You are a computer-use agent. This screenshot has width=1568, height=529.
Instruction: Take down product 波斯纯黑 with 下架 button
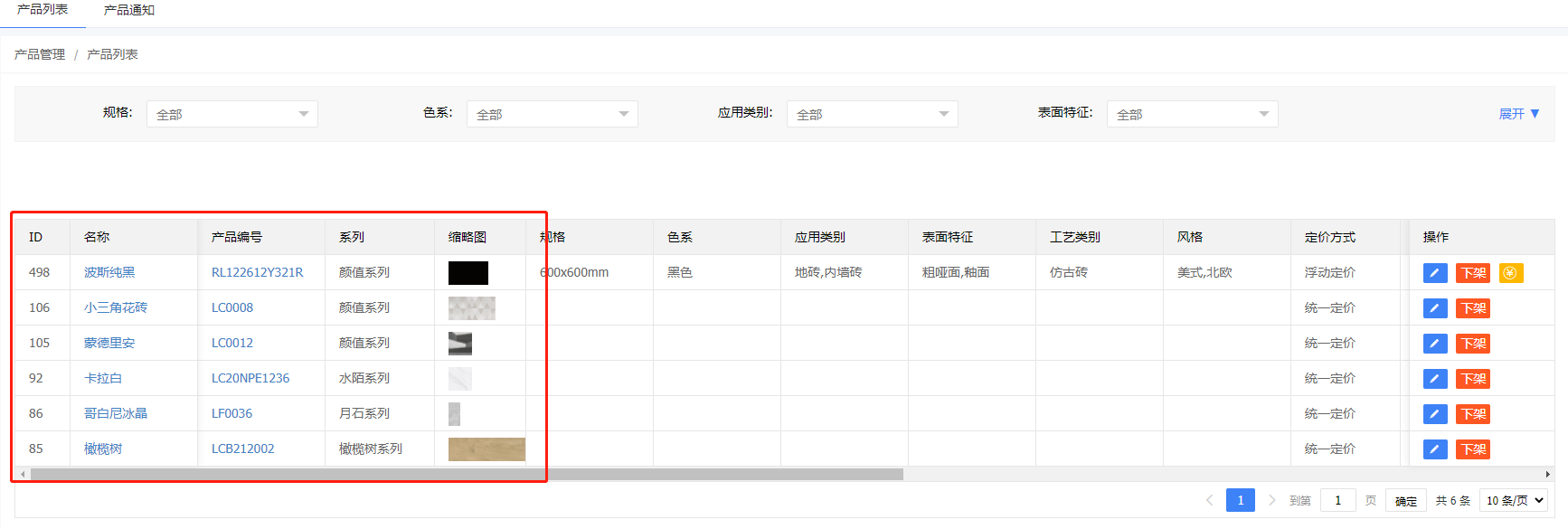click(x=1473, y=273)
